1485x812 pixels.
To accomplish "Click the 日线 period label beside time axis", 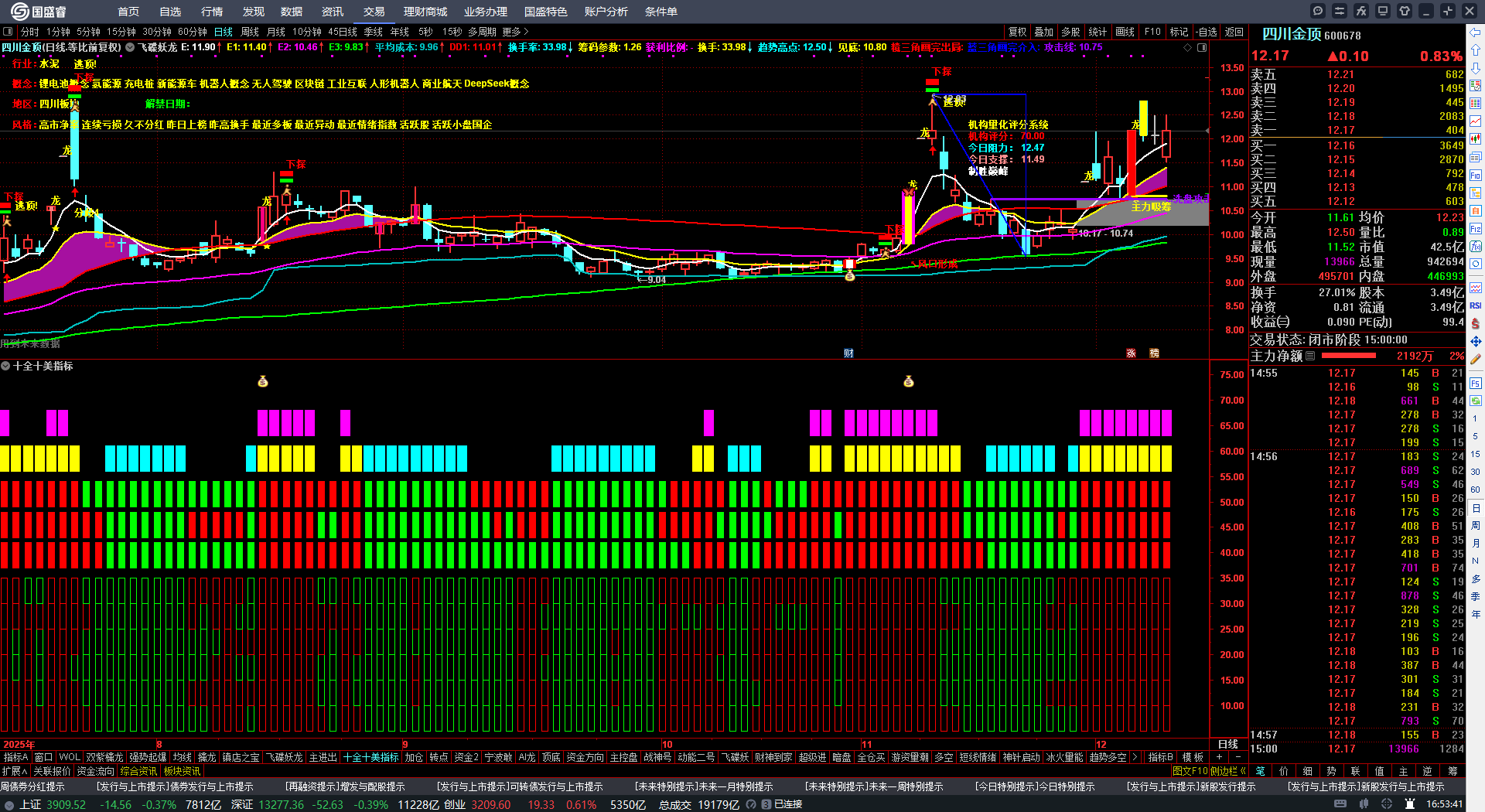I will (1228, 745).
